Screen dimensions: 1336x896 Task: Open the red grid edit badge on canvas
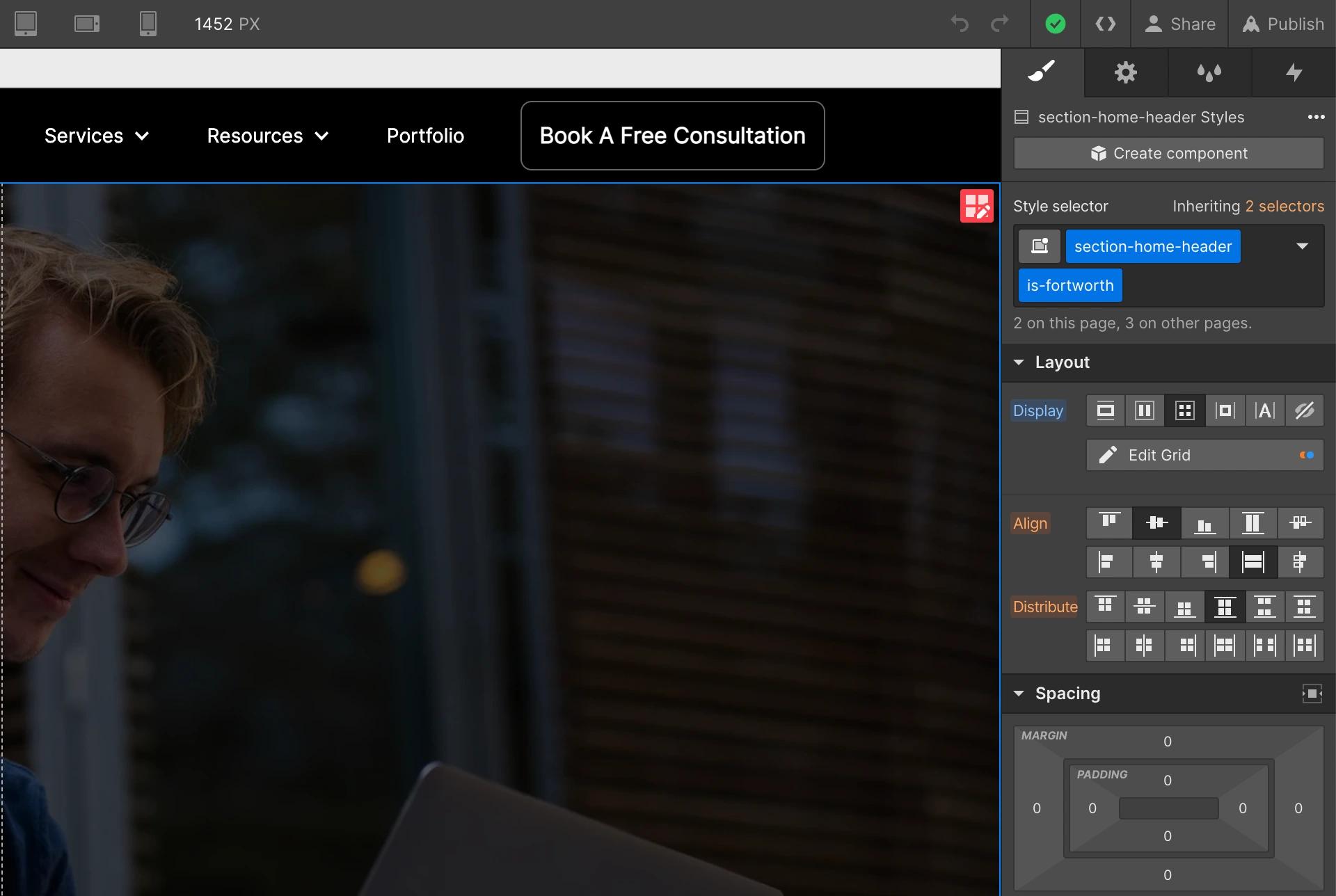coord(977,206)
